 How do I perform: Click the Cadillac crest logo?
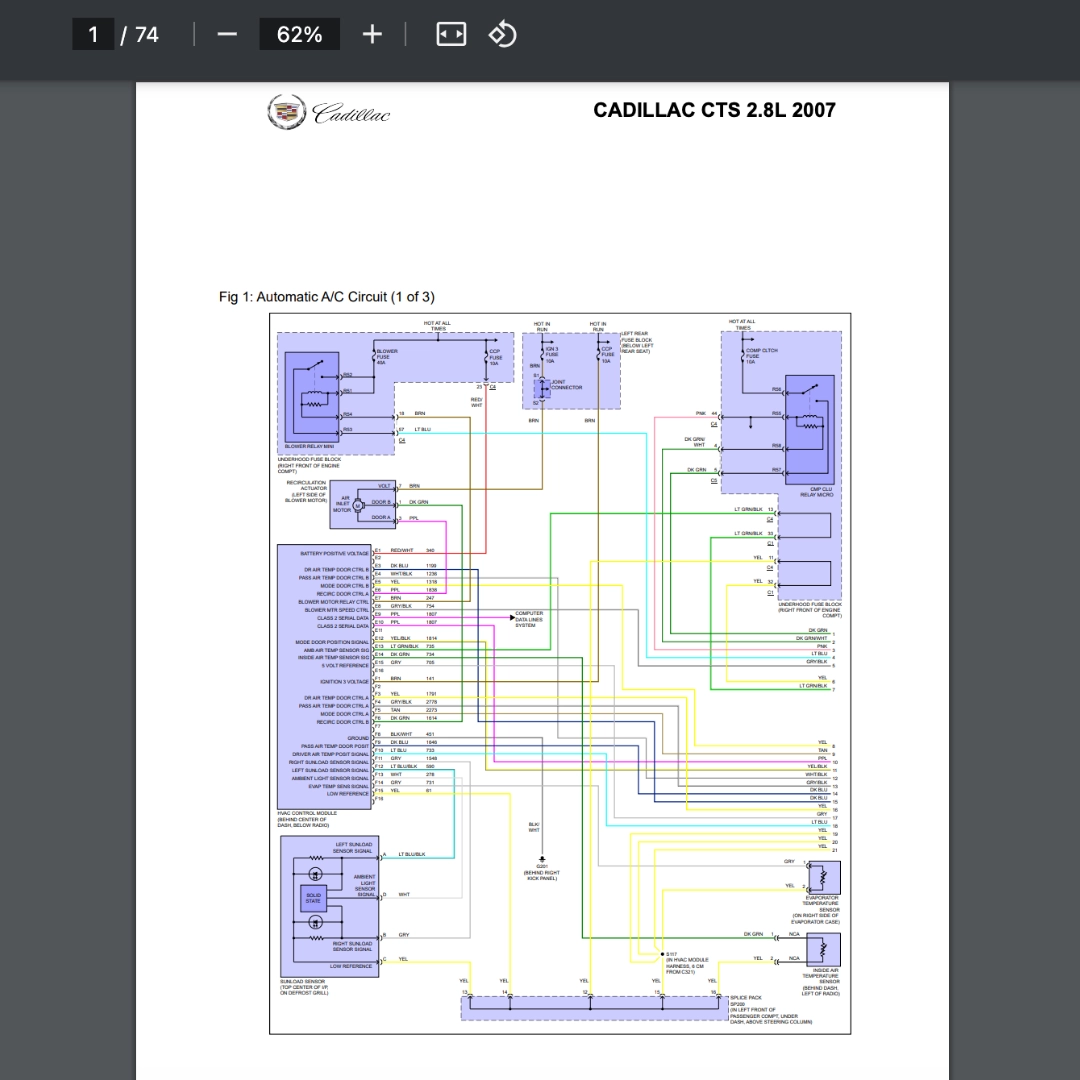coord(287,112)
